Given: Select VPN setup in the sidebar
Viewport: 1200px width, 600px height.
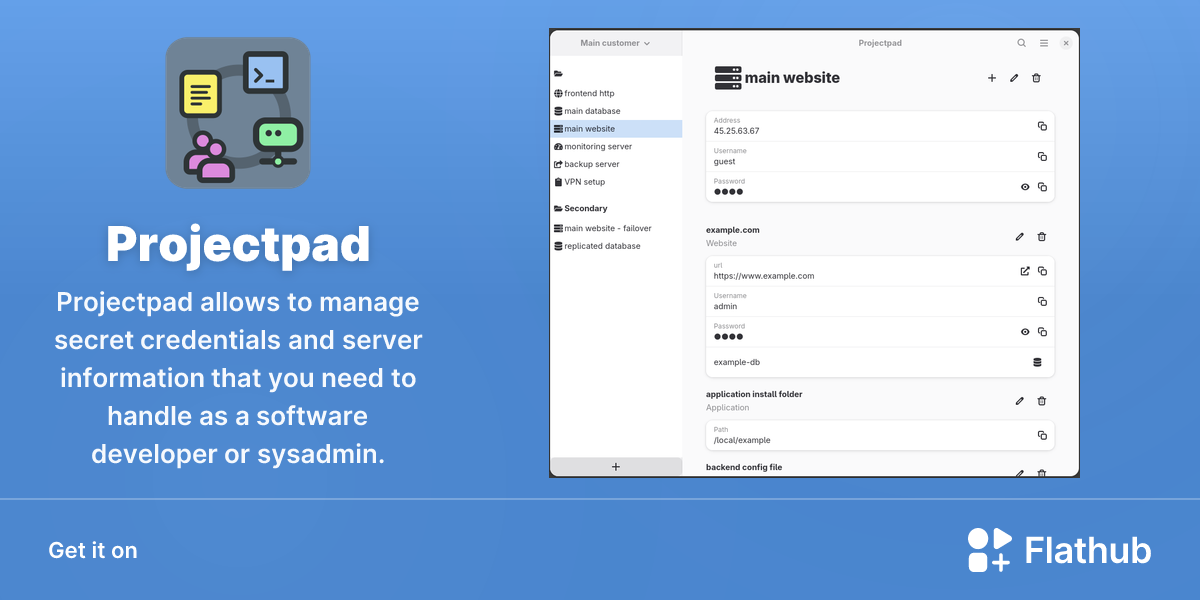Looking at the screenshot, I should [x=616, y=182].
